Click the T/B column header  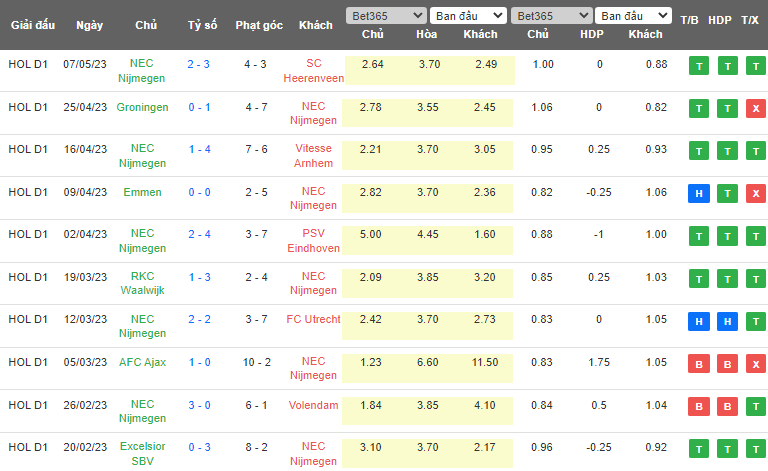(690, 20)
